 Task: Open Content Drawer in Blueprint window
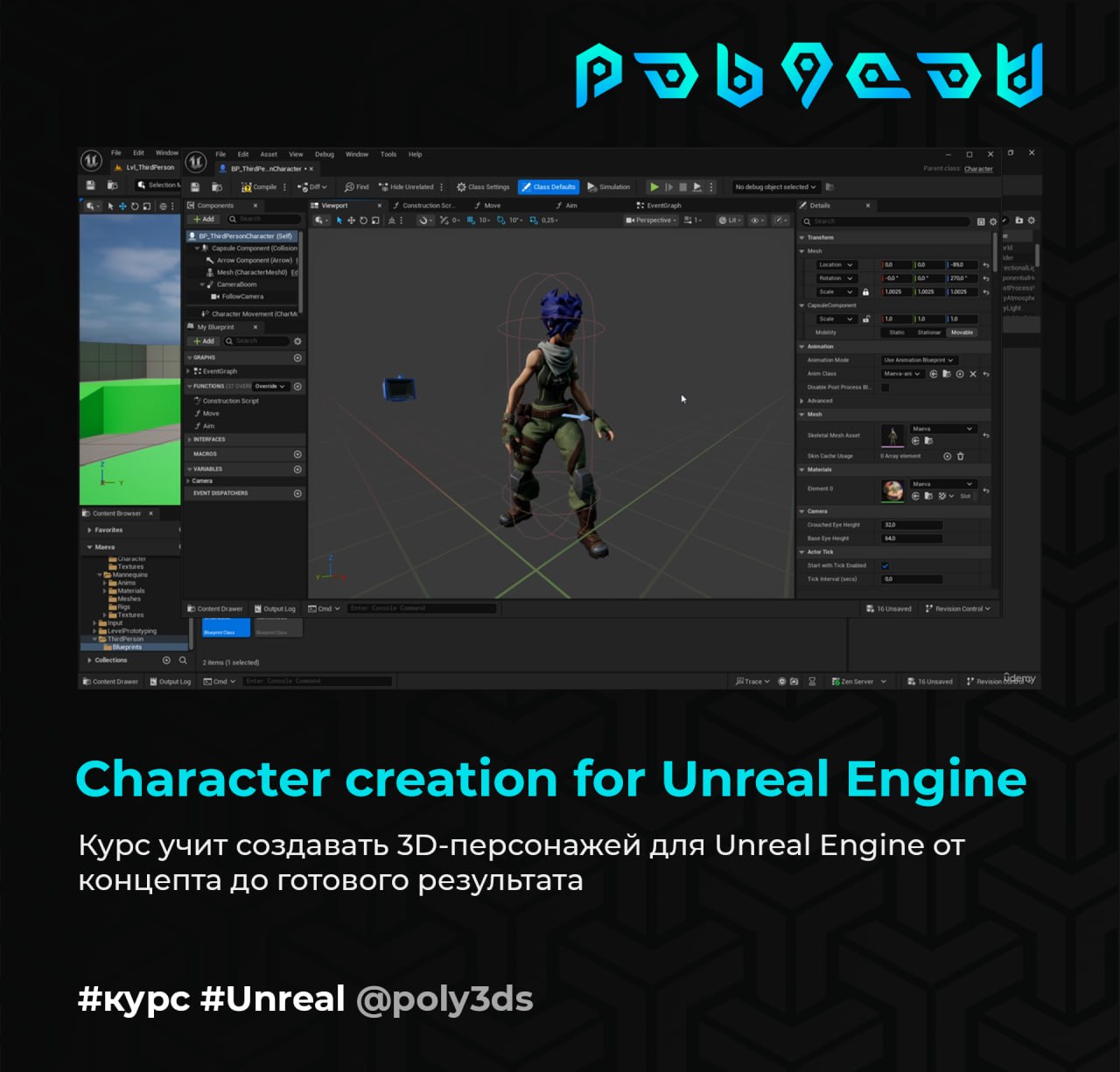(214, 609)
